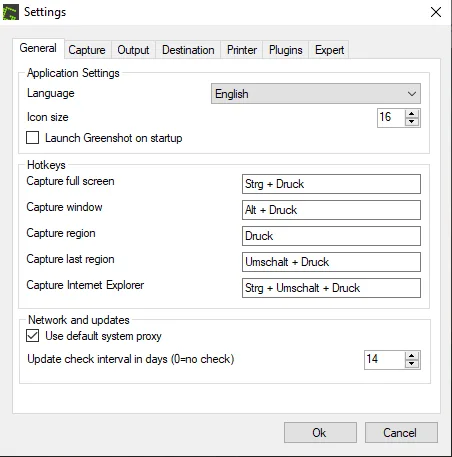Screen dimensions: 452x457
Task: Open the Expert tab
Action: click(x=329, y=50)
